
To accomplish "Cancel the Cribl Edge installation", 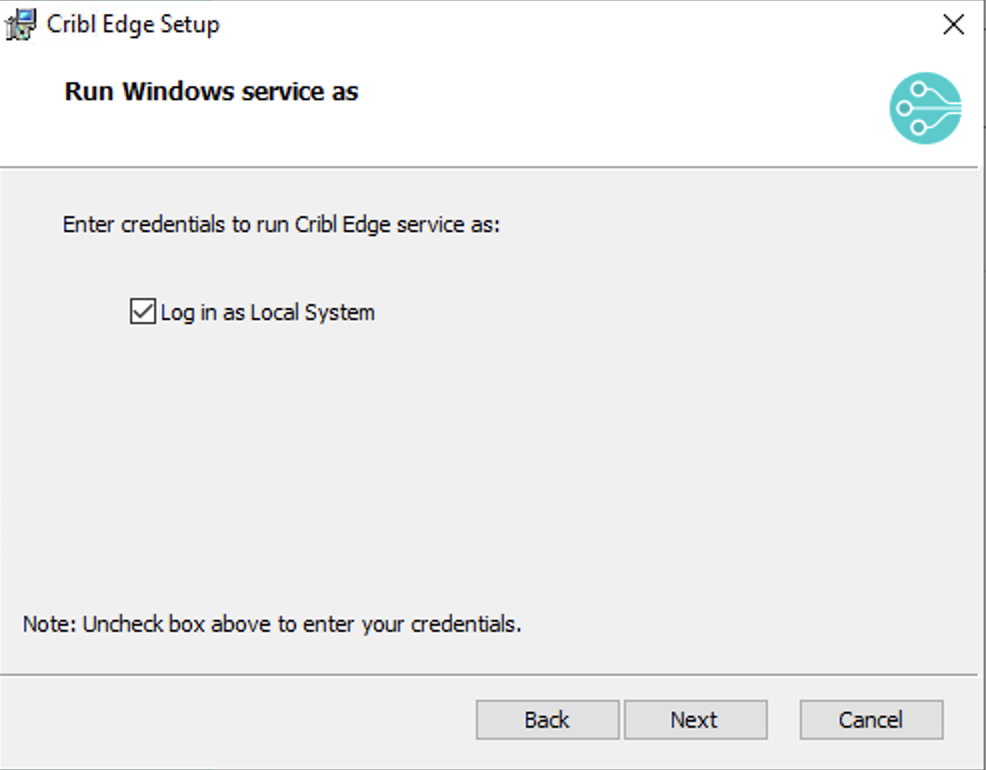I will [871, 719].
